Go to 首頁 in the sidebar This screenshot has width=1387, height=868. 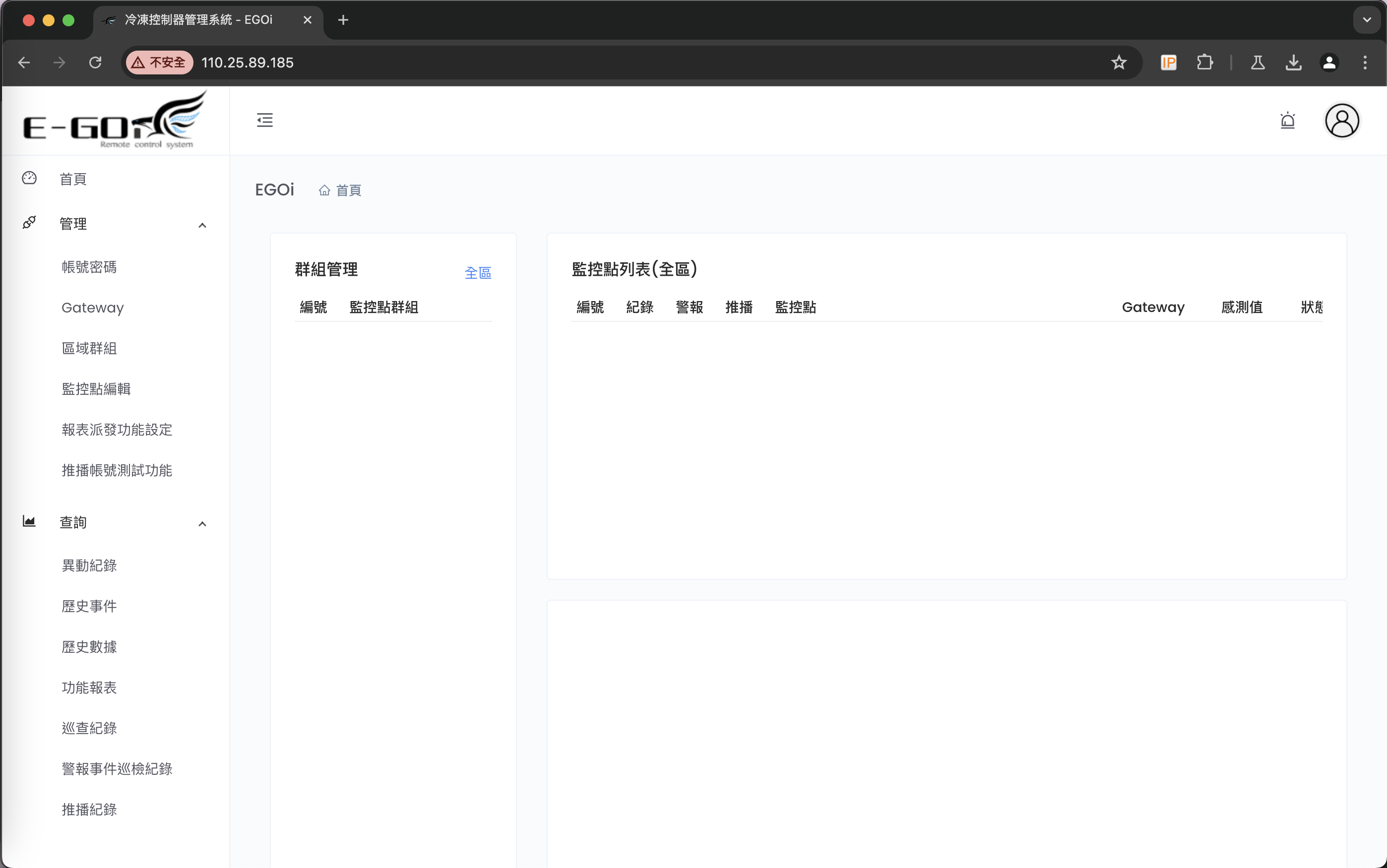73,179
